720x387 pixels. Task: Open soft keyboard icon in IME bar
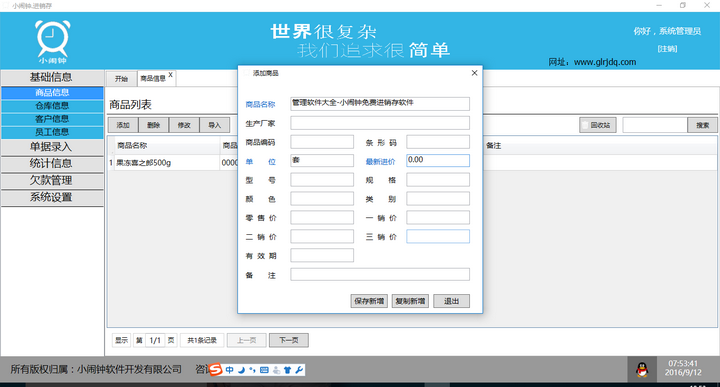click(x=264, y=370)
